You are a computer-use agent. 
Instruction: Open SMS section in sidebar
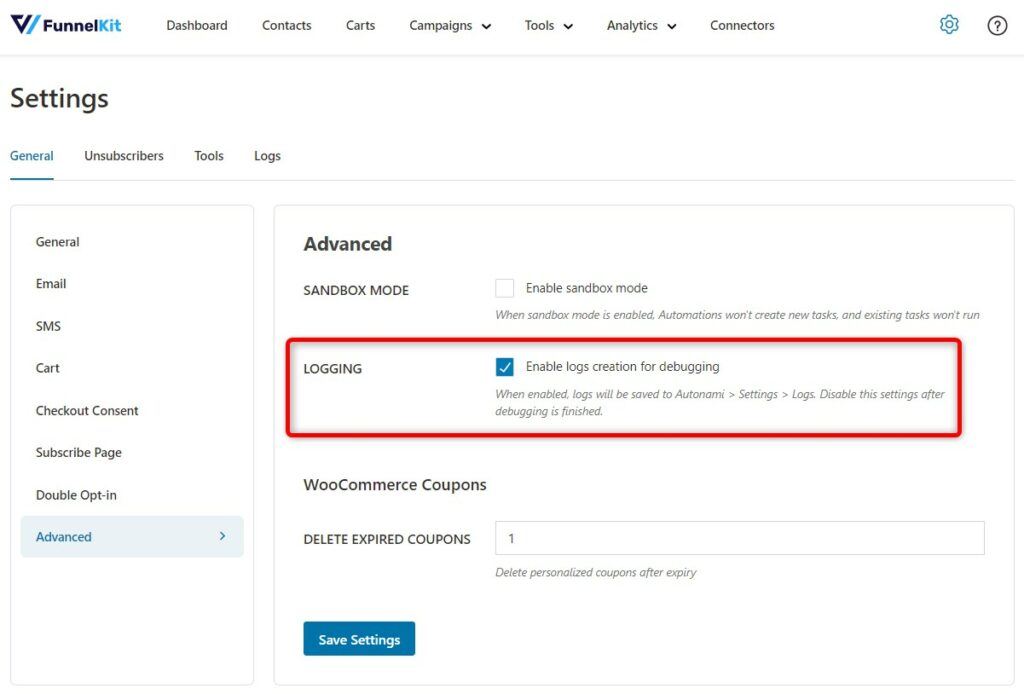pos(48,326)
